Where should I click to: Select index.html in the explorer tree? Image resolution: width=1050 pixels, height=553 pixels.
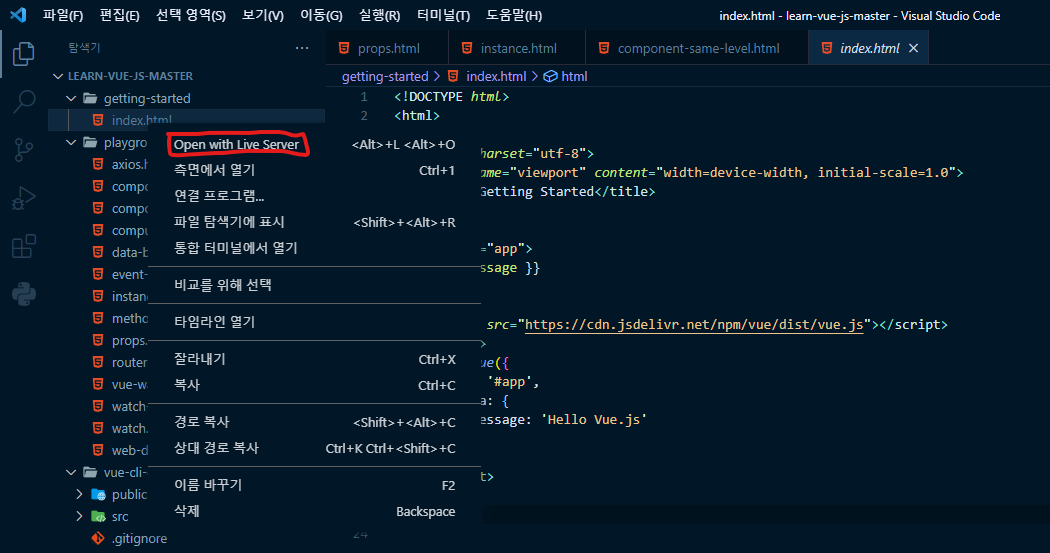187,121
